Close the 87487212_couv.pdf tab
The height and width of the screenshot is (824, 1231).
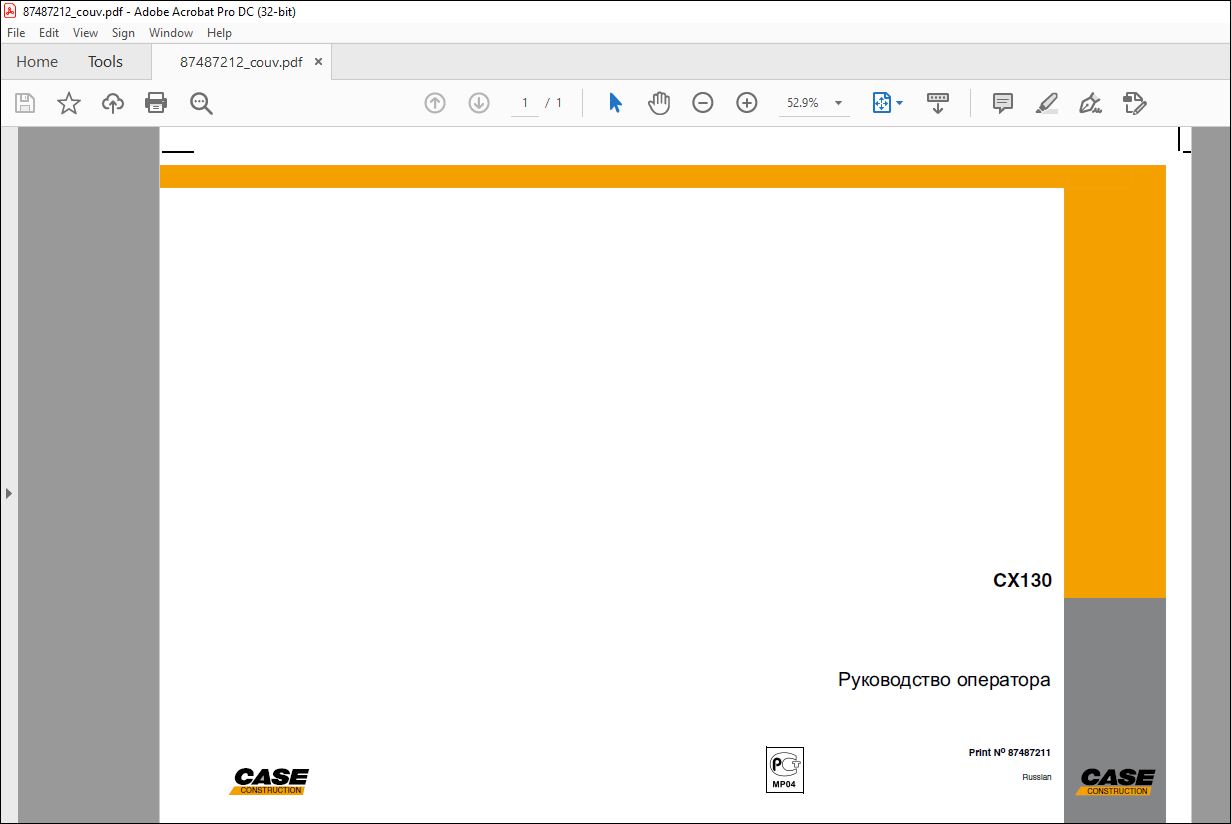318,62
